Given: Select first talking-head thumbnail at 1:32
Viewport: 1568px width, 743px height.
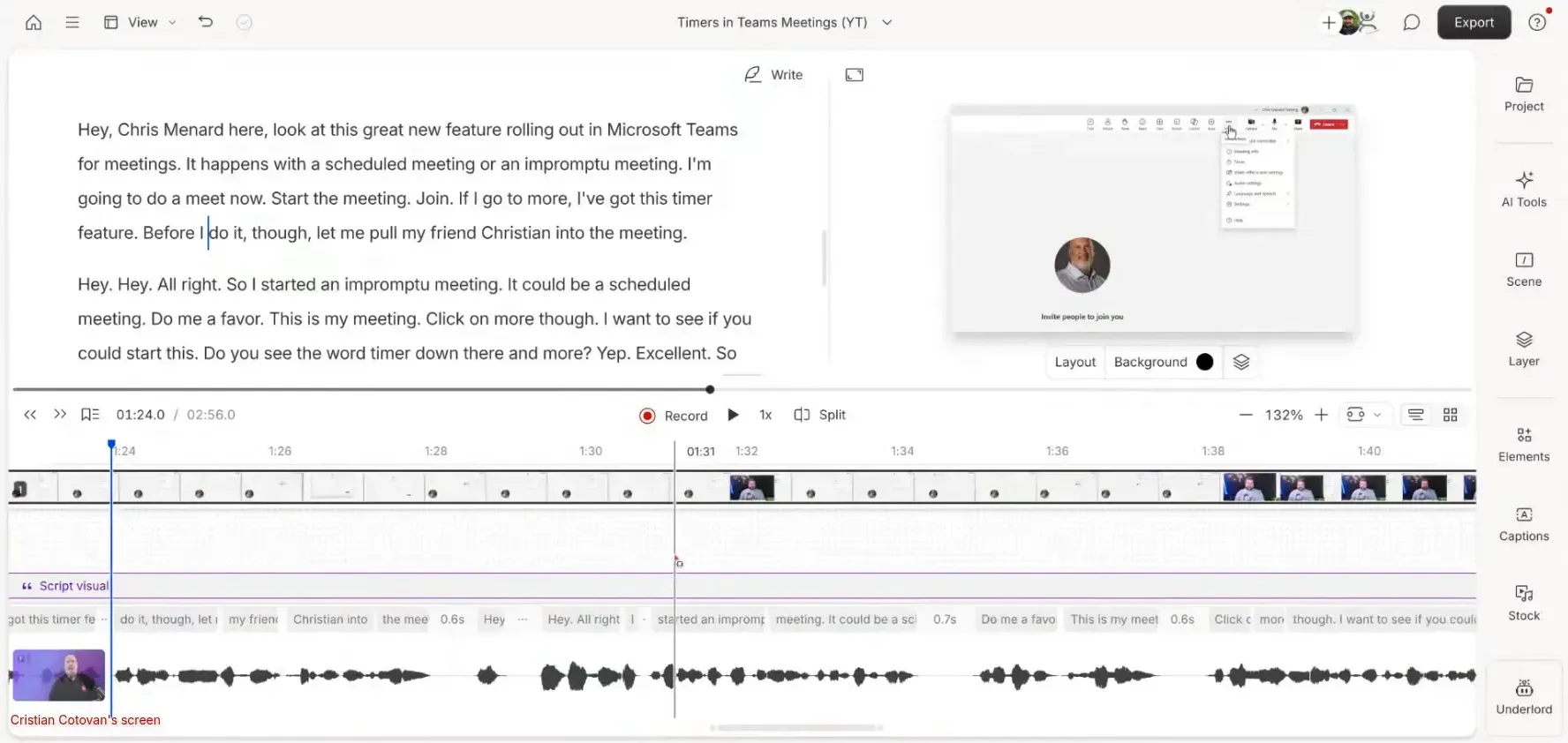Looking at the screenshot, I should (x=752, y=488).
